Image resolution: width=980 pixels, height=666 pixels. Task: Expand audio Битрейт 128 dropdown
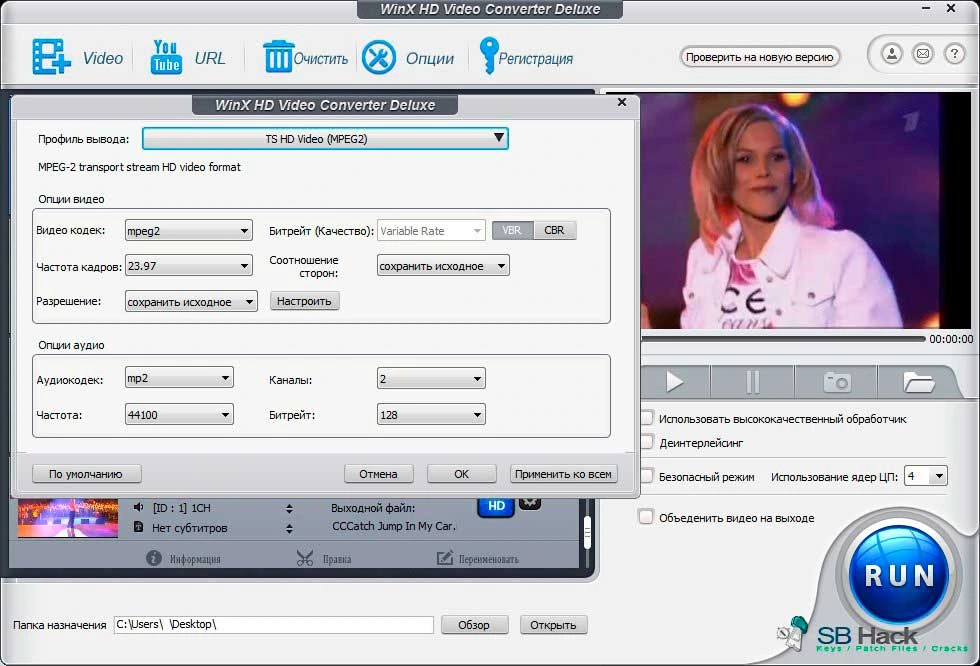pyautogui.click(x=431, y=414)
